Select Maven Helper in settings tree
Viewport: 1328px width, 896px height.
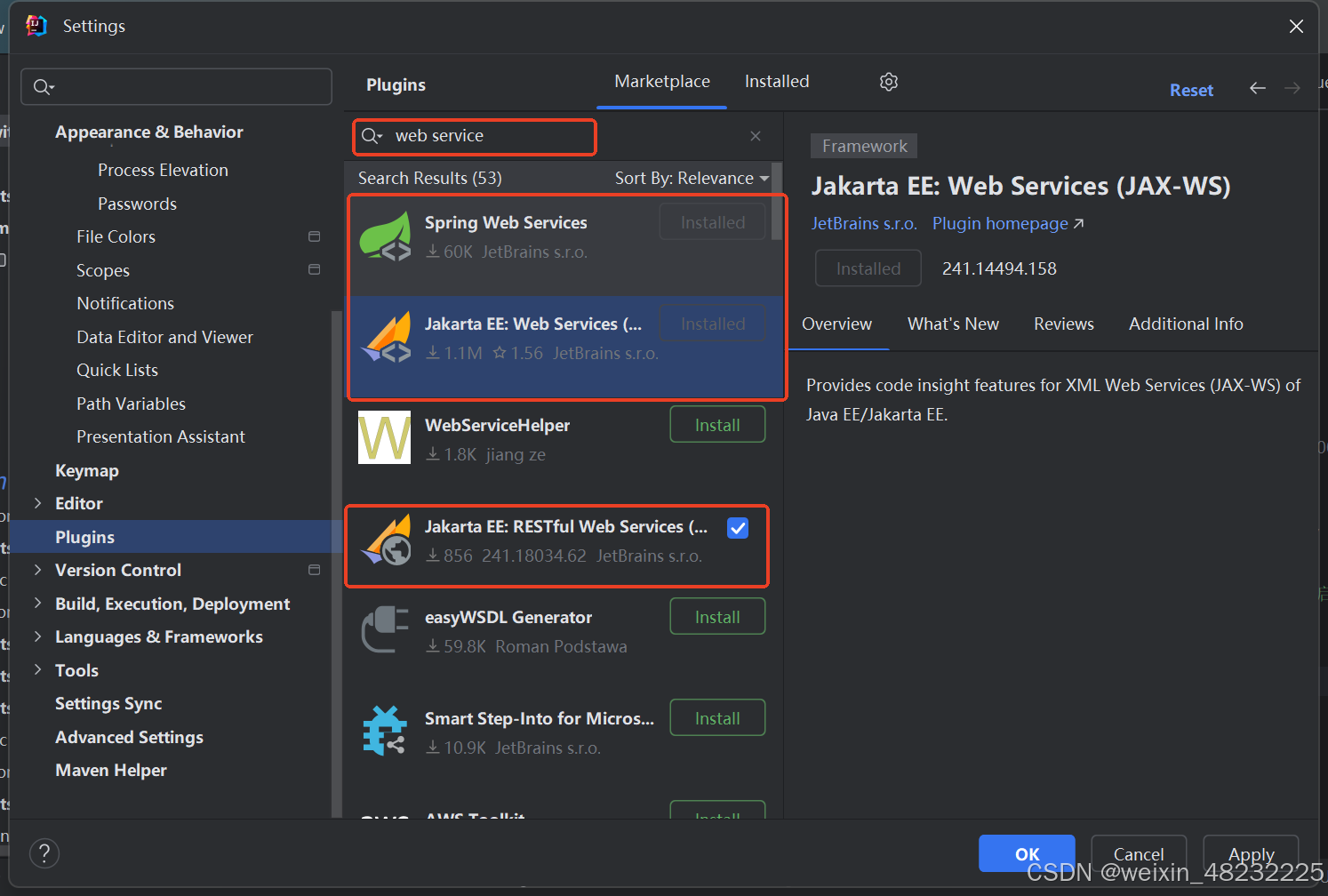click(x=111, y=770)
